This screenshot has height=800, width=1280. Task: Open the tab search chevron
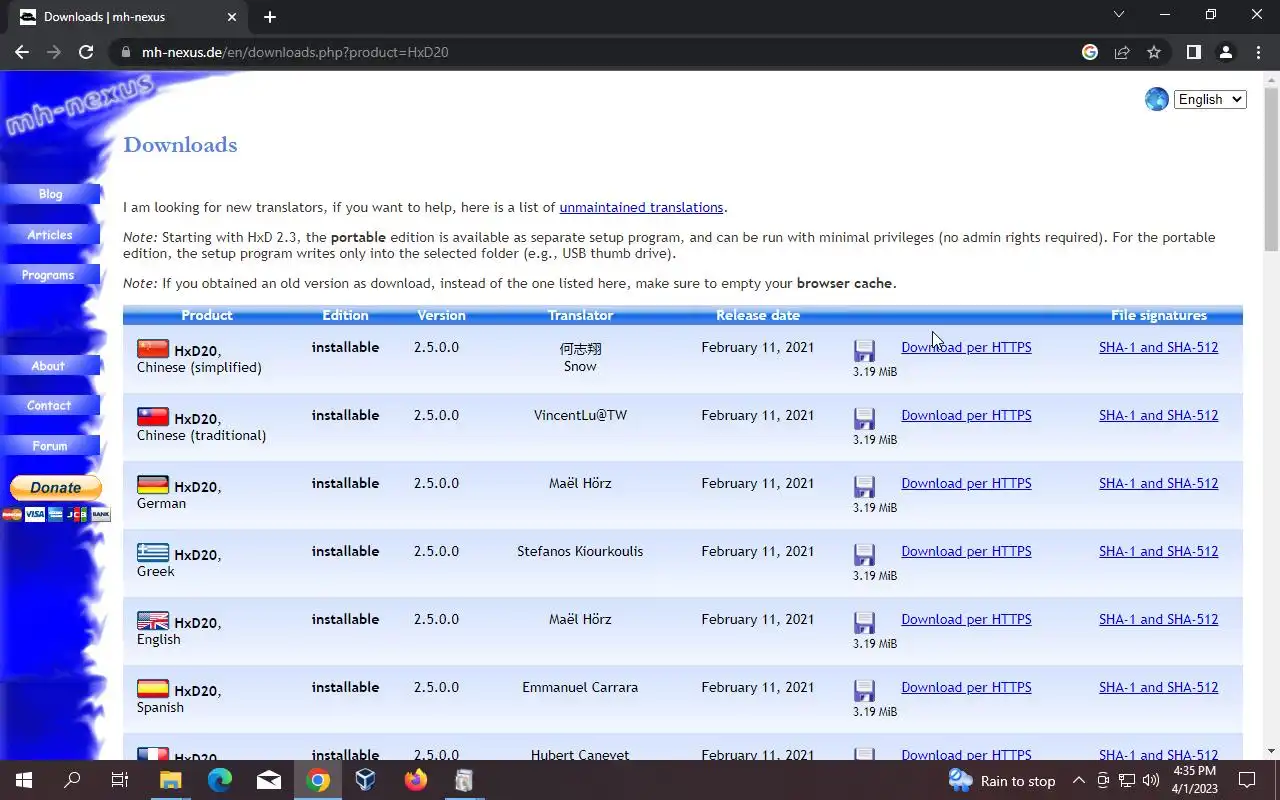pyautogui.click(x=1119, y=15)
